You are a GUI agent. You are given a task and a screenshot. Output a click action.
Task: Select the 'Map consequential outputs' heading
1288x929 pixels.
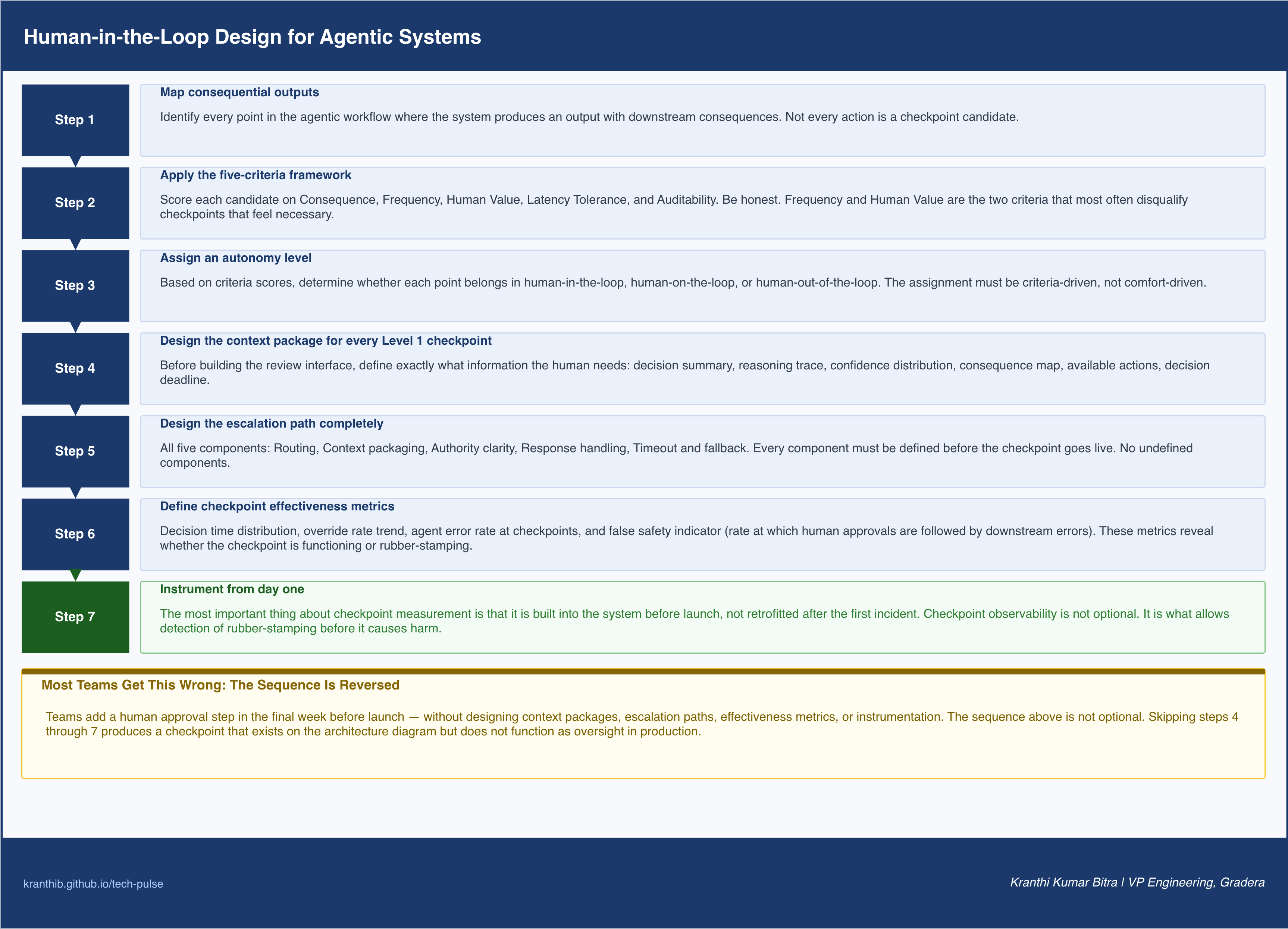coord(239,92)
